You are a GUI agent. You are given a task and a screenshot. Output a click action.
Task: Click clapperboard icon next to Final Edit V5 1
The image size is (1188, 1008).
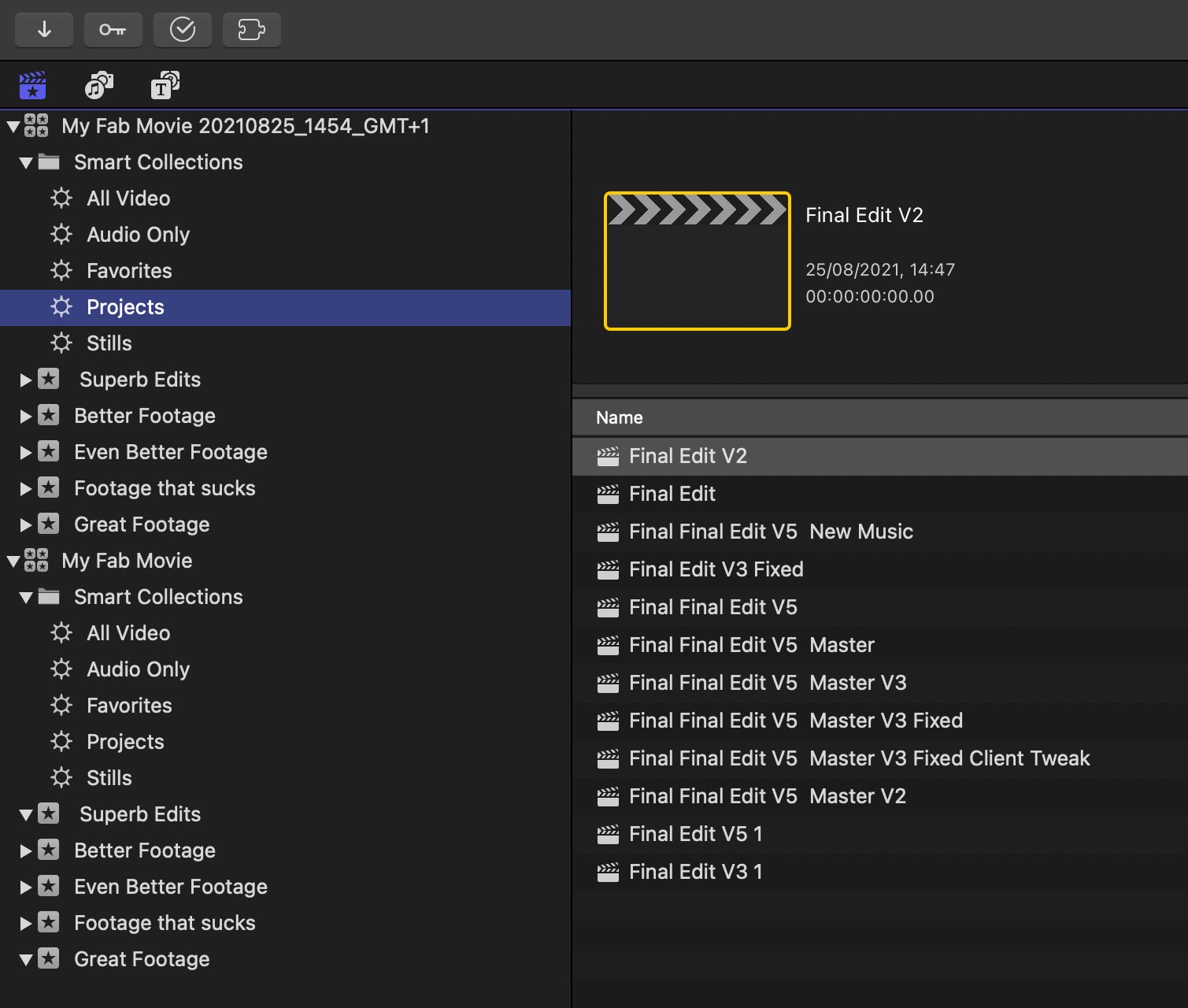pos(608,835)
